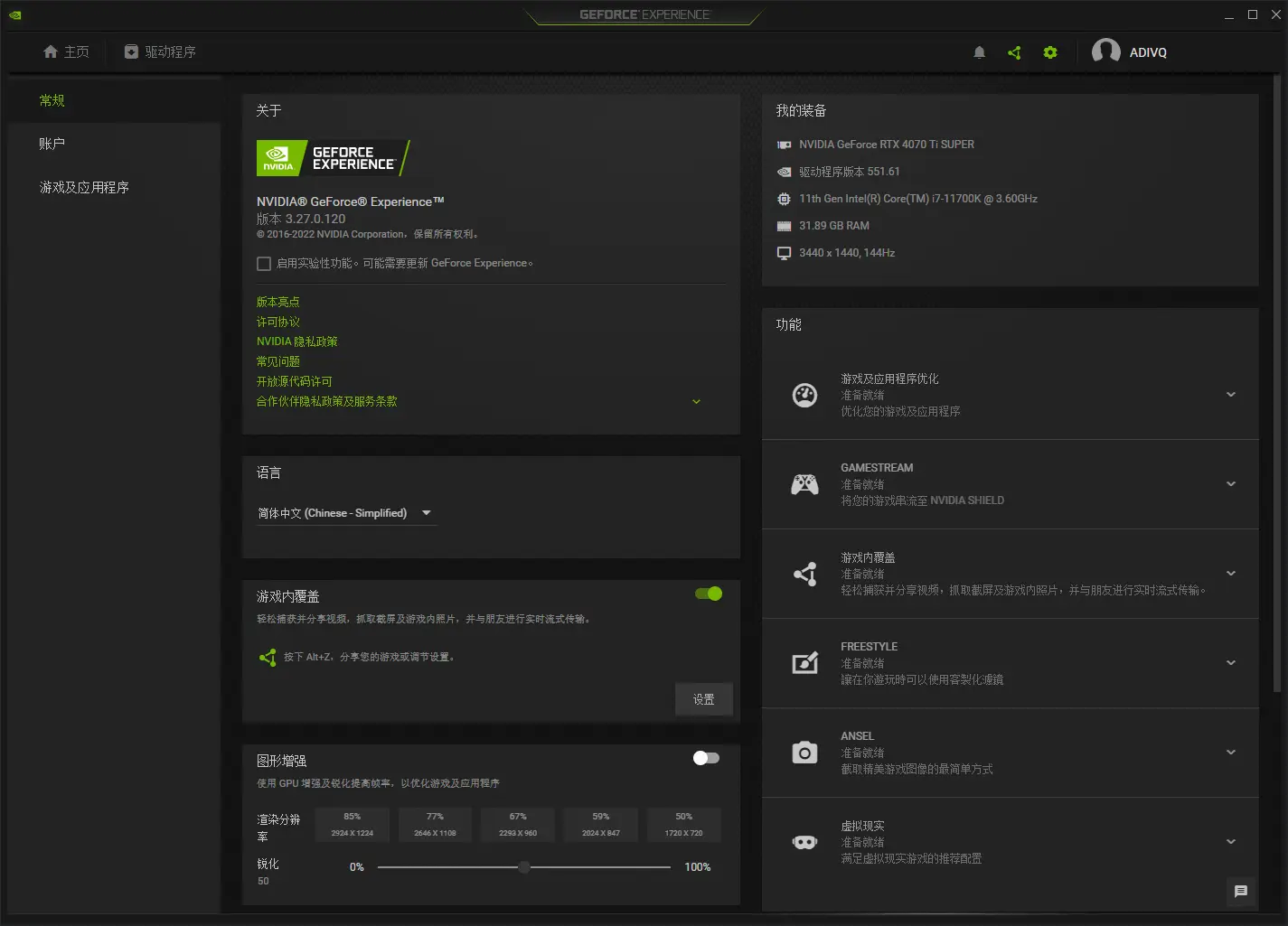Expand the in-game overlay feature row

coord(1231,574)
